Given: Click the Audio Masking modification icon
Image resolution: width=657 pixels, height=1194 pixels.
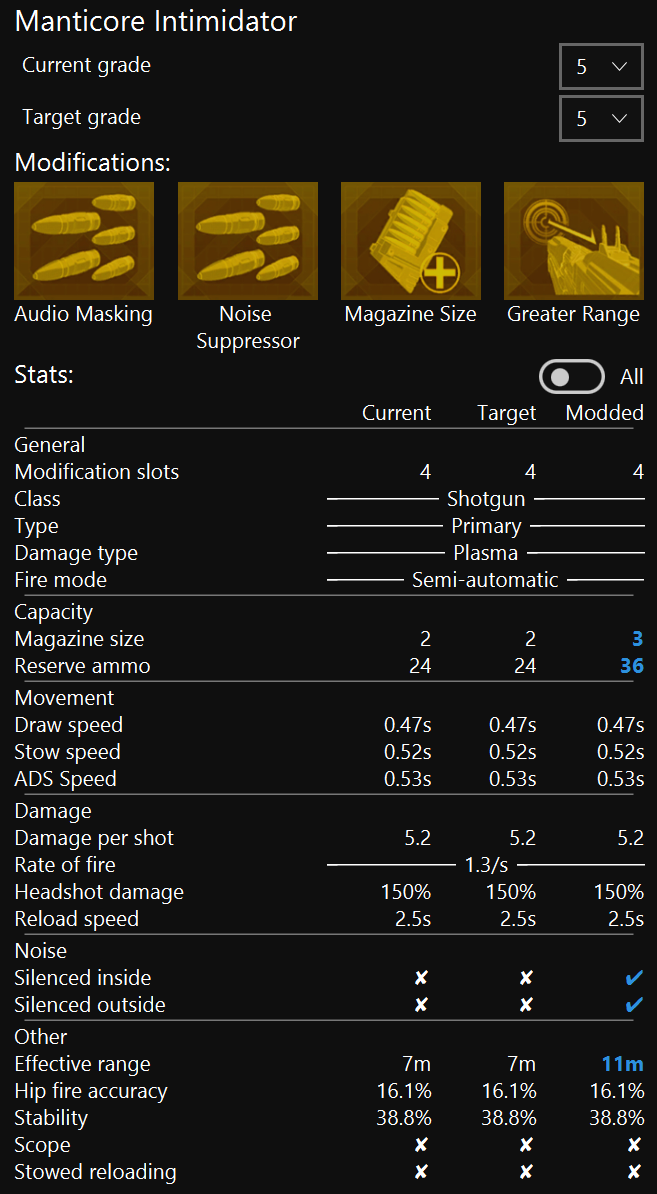Looking at the screenshot, I should point(84,240).
